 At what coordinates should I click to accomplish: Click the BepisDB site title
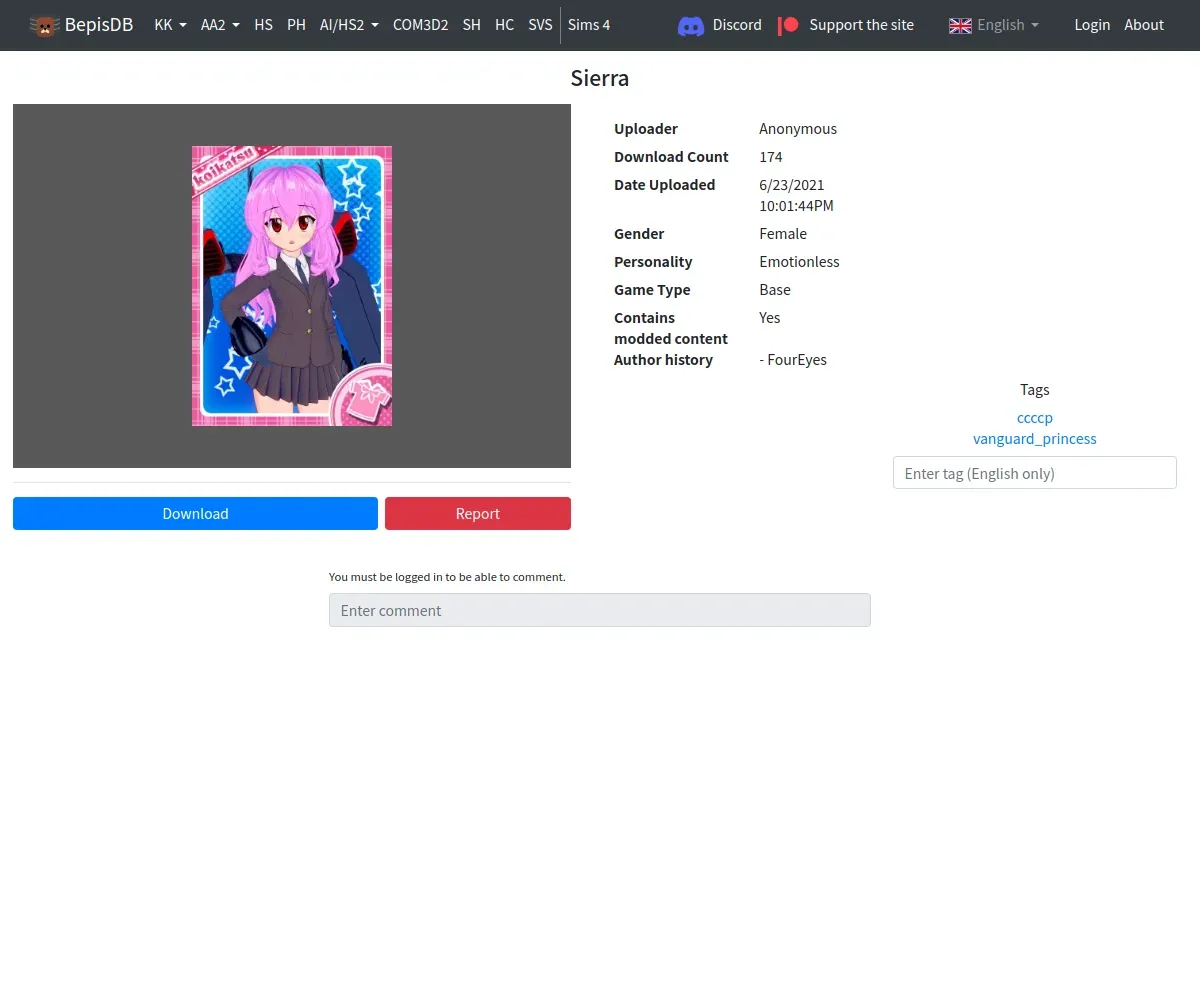point(99,25)
